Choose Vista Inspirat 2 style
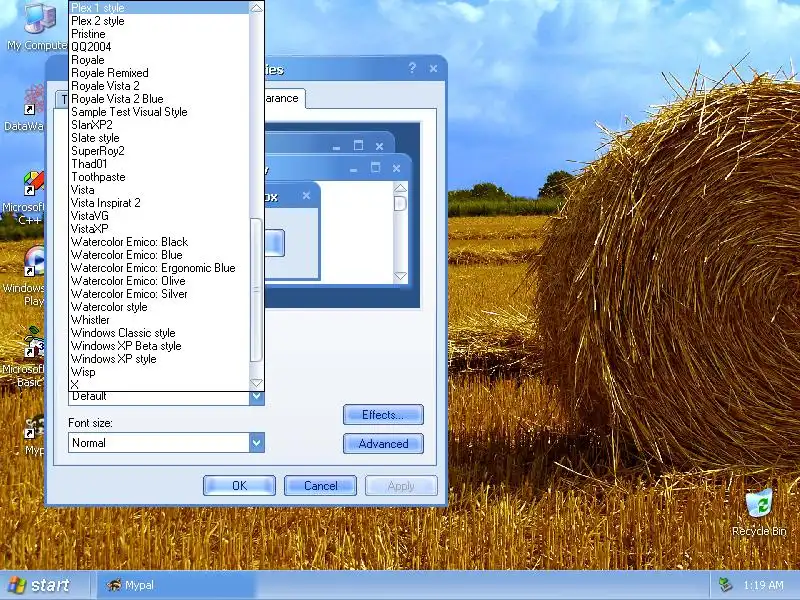 point(159,203)
